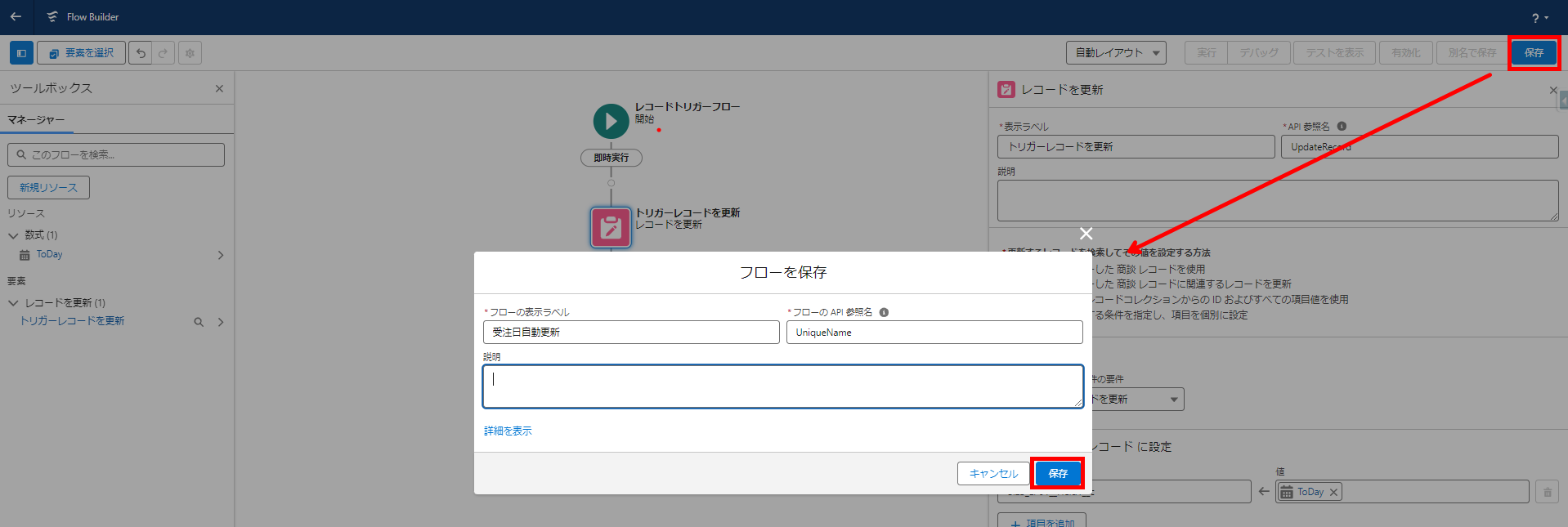Screen dimensions: 1568x527
Task: Click the このフローを検索 search field
Action: pos(116,154)
